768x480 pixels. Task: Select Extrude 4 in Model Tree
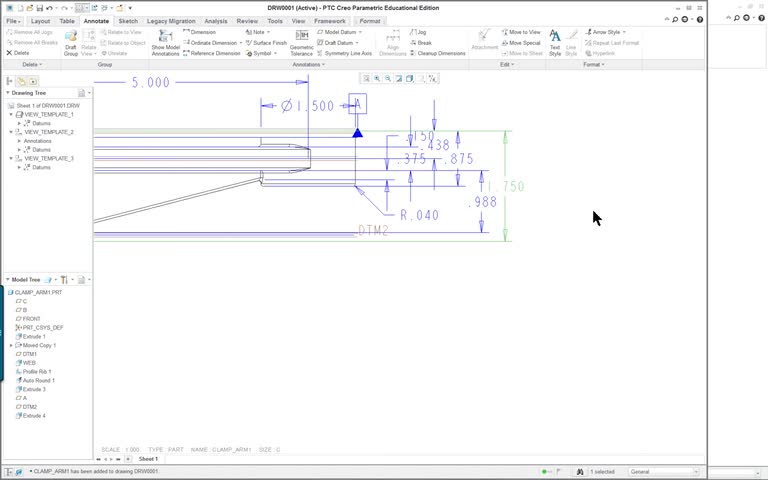[x=30, y=416]
